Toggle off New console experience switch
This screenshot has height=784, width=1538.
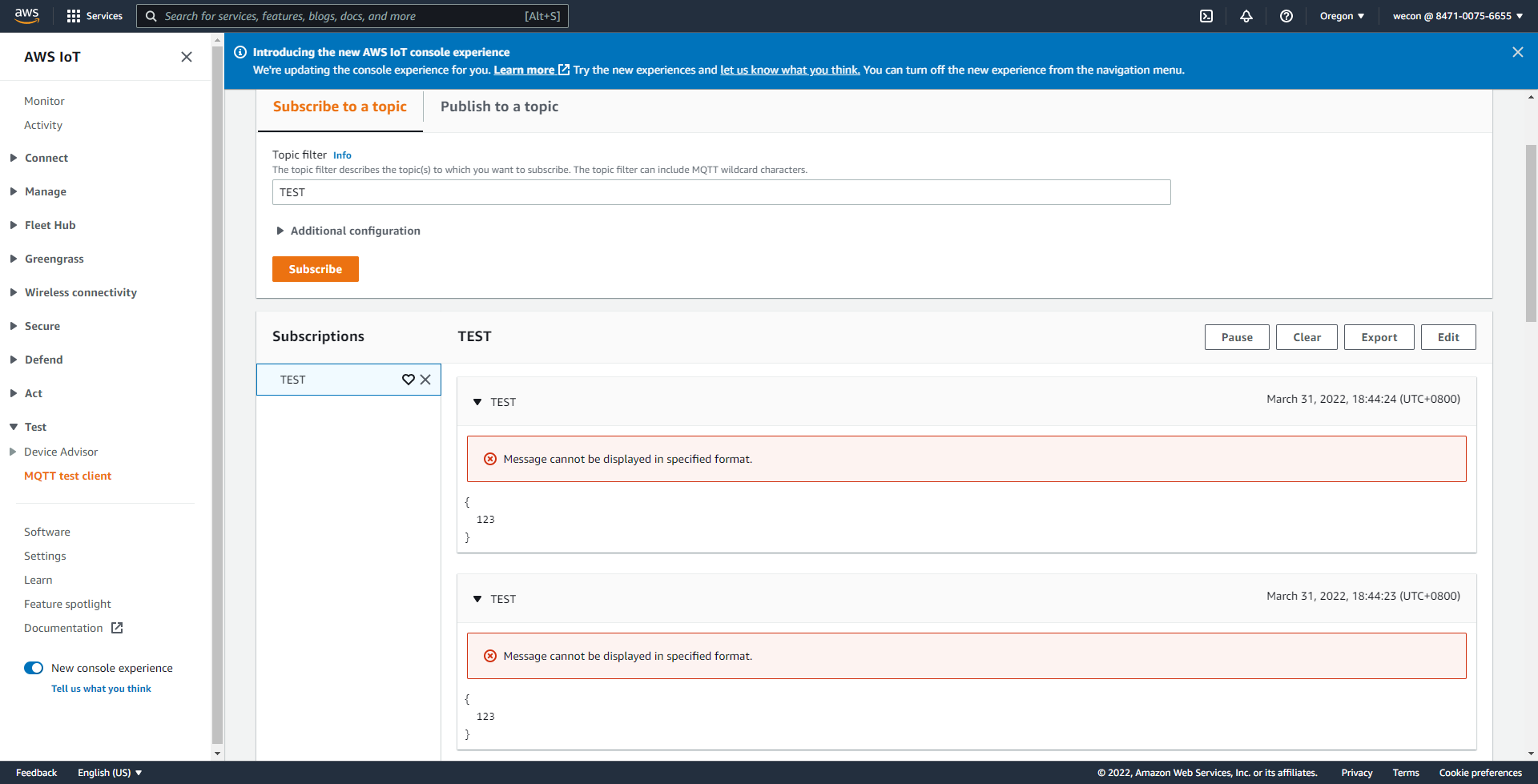click(34, 668)
